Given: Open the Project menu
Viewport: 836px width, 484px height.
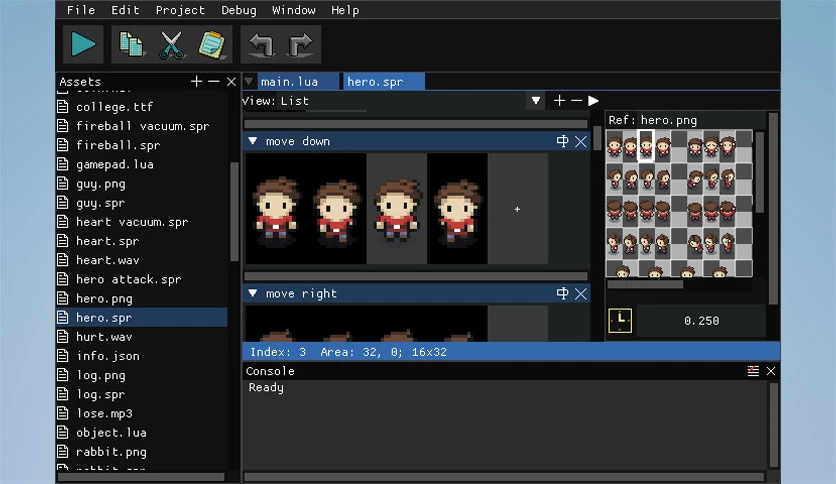Looking at the screenshot, I should [180, 10].
